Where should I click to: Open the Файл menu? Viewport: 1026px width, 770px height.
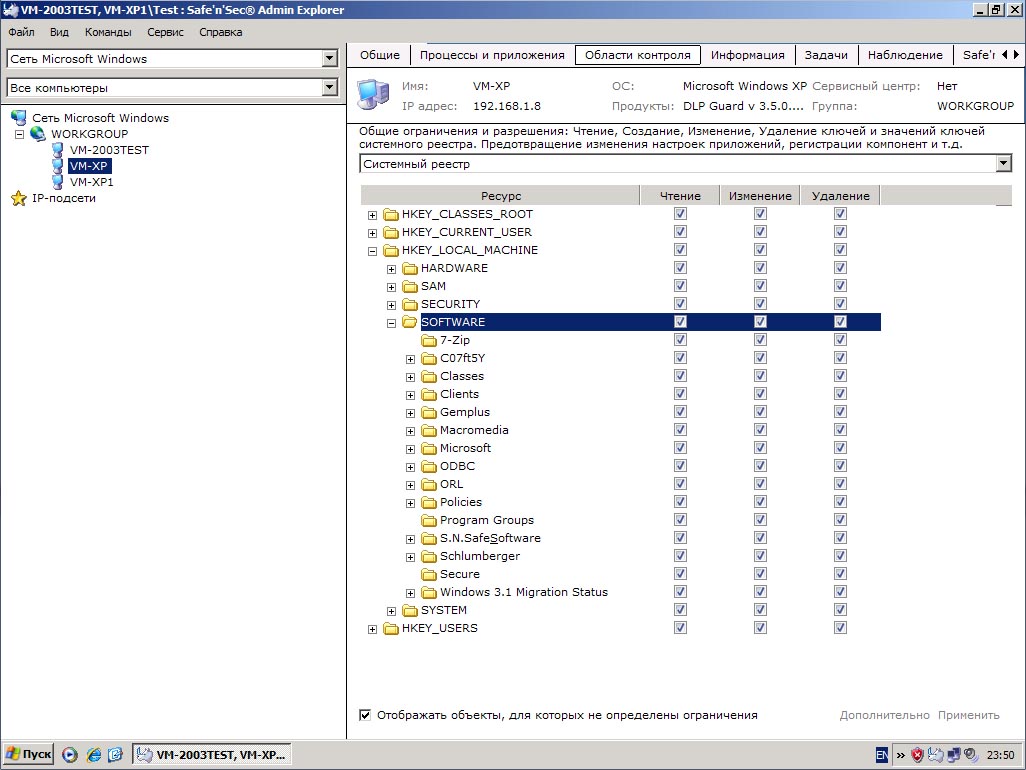tap(22, 32)
